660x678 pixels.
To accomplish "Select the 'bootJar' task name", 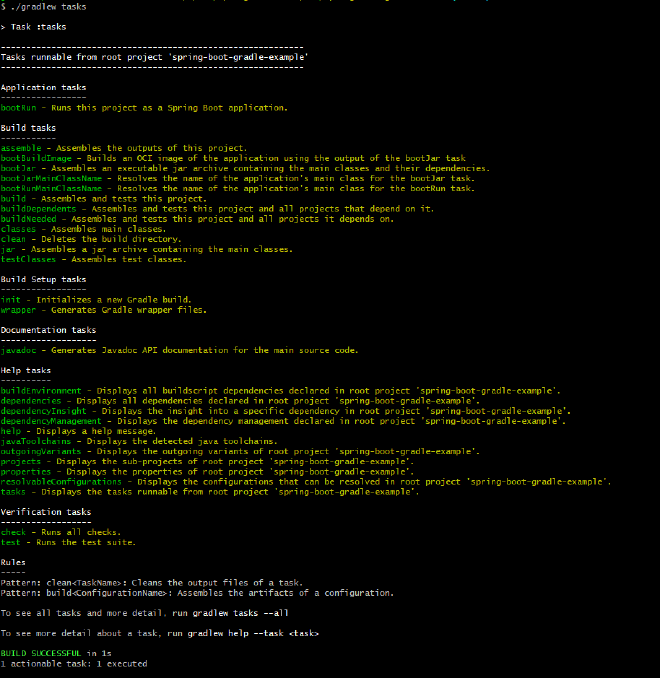I will tap(18, 168).
